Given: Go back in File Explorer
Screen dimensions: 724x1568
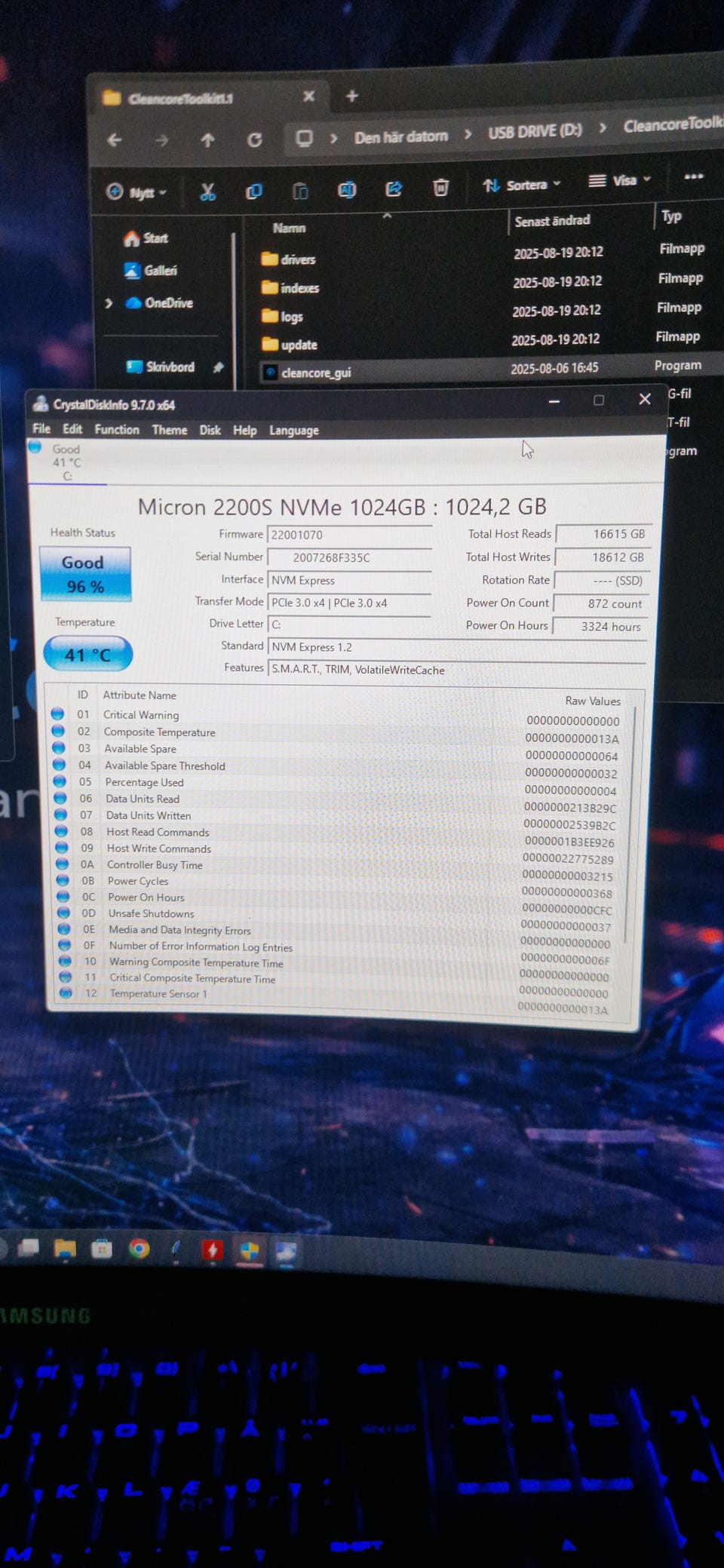Looking at the screenshot, I should click(x=115, y=140).
